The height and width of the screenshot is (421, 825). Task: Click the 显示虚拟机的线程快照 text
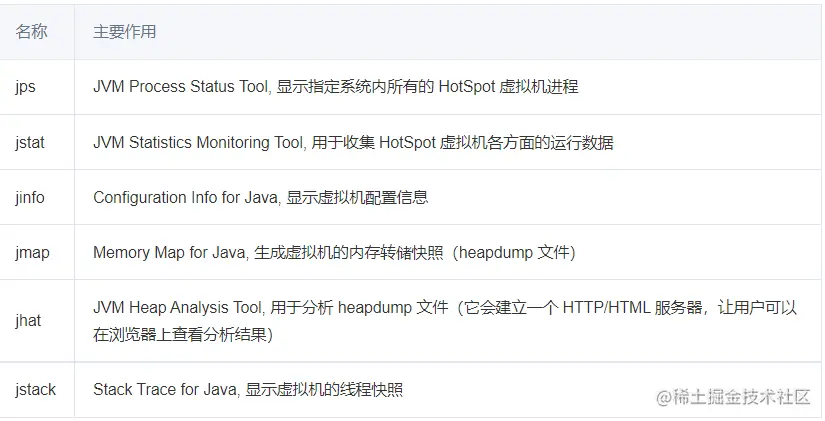324,390
